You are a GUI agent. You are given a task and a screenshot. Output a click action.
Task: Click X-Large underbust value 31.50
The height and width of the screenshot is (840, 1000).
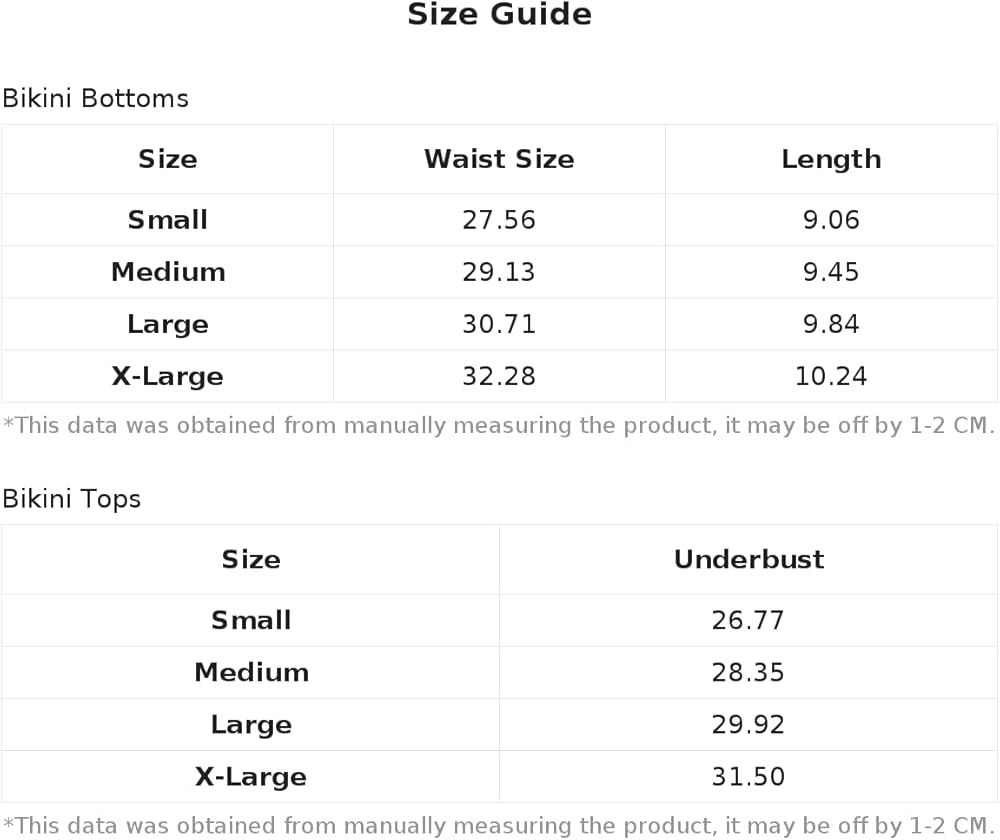[748, 777]
